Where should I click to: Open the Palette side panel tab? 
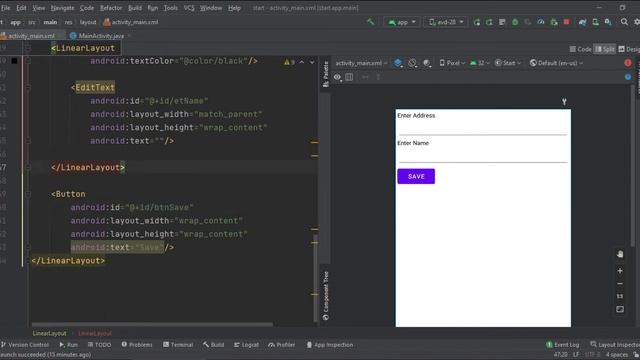[326, 74]
